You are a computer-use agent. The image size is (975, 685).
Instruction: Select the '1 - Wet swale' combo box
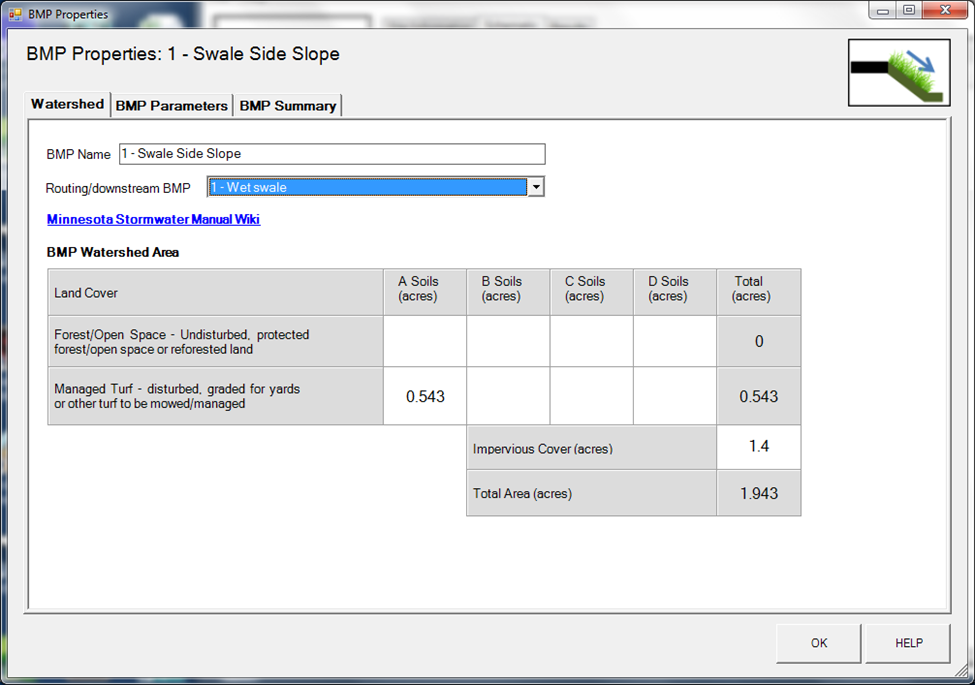pyautogui.click(x=367, y=187)
